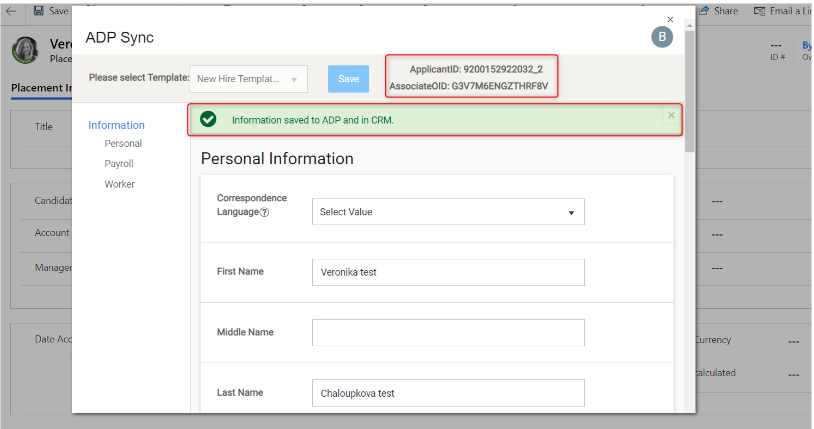
Task: Click the ApplicantID value text
Action: point(503,69)
